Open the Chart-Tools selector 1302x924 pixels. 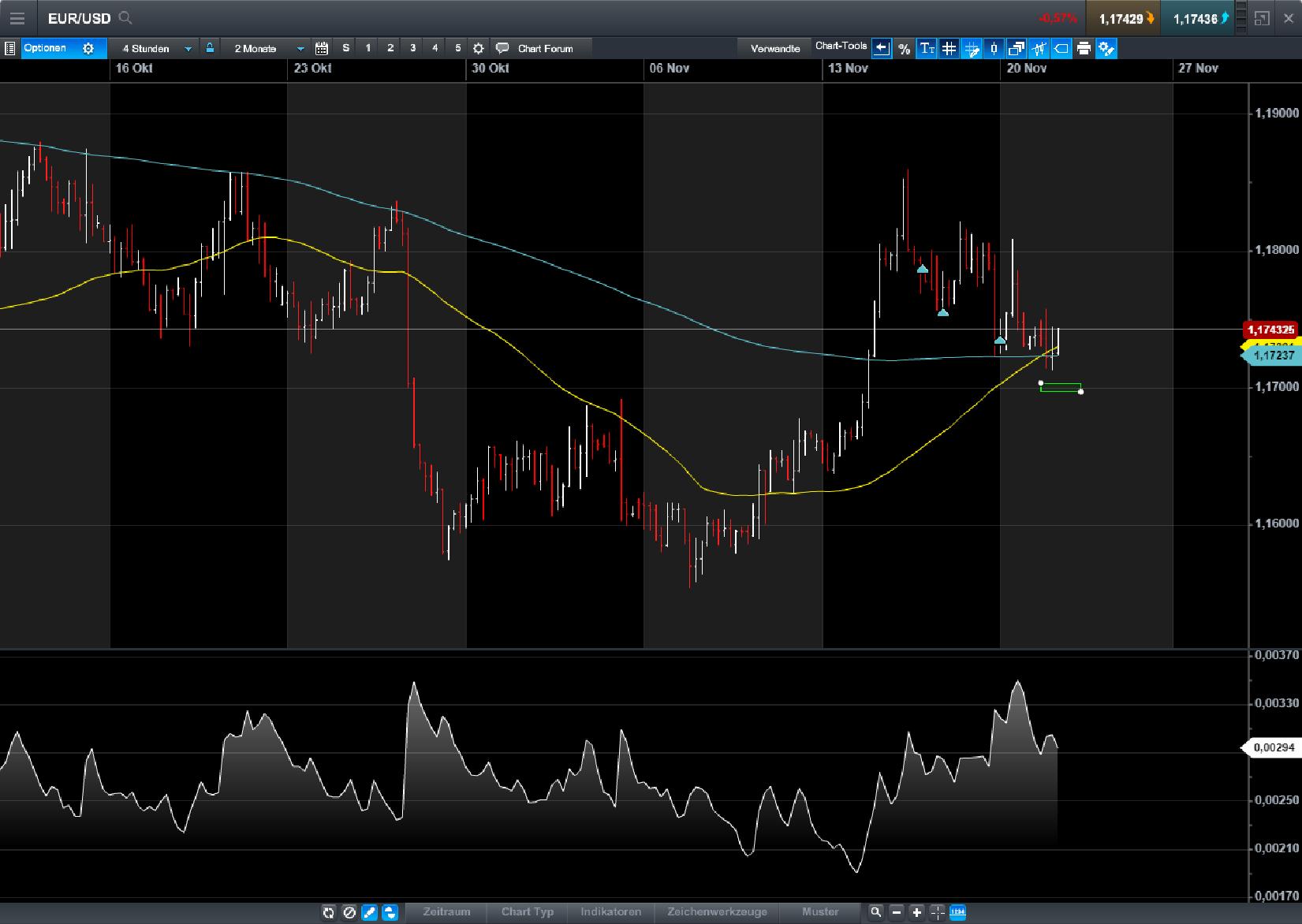[842, 46]
